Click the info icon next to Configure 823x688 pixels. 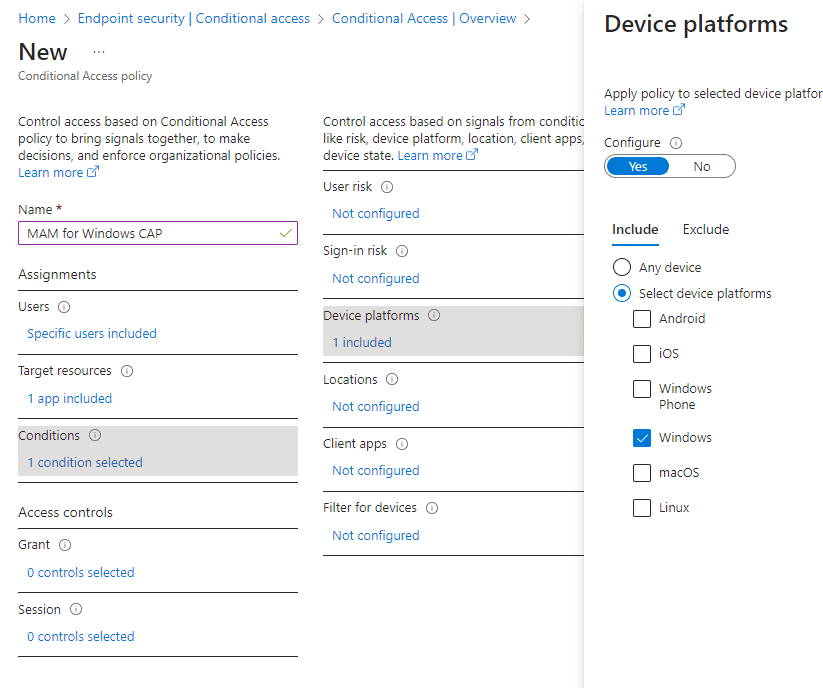[676, 143]
